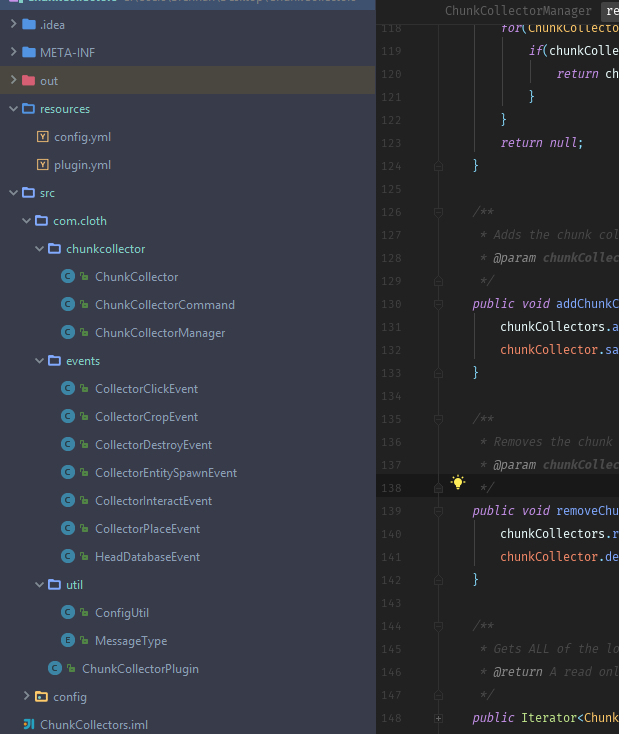Click the ChunkCollectors.iml file icon
Screen dimensions: 619x734
[x=29, y=724]
